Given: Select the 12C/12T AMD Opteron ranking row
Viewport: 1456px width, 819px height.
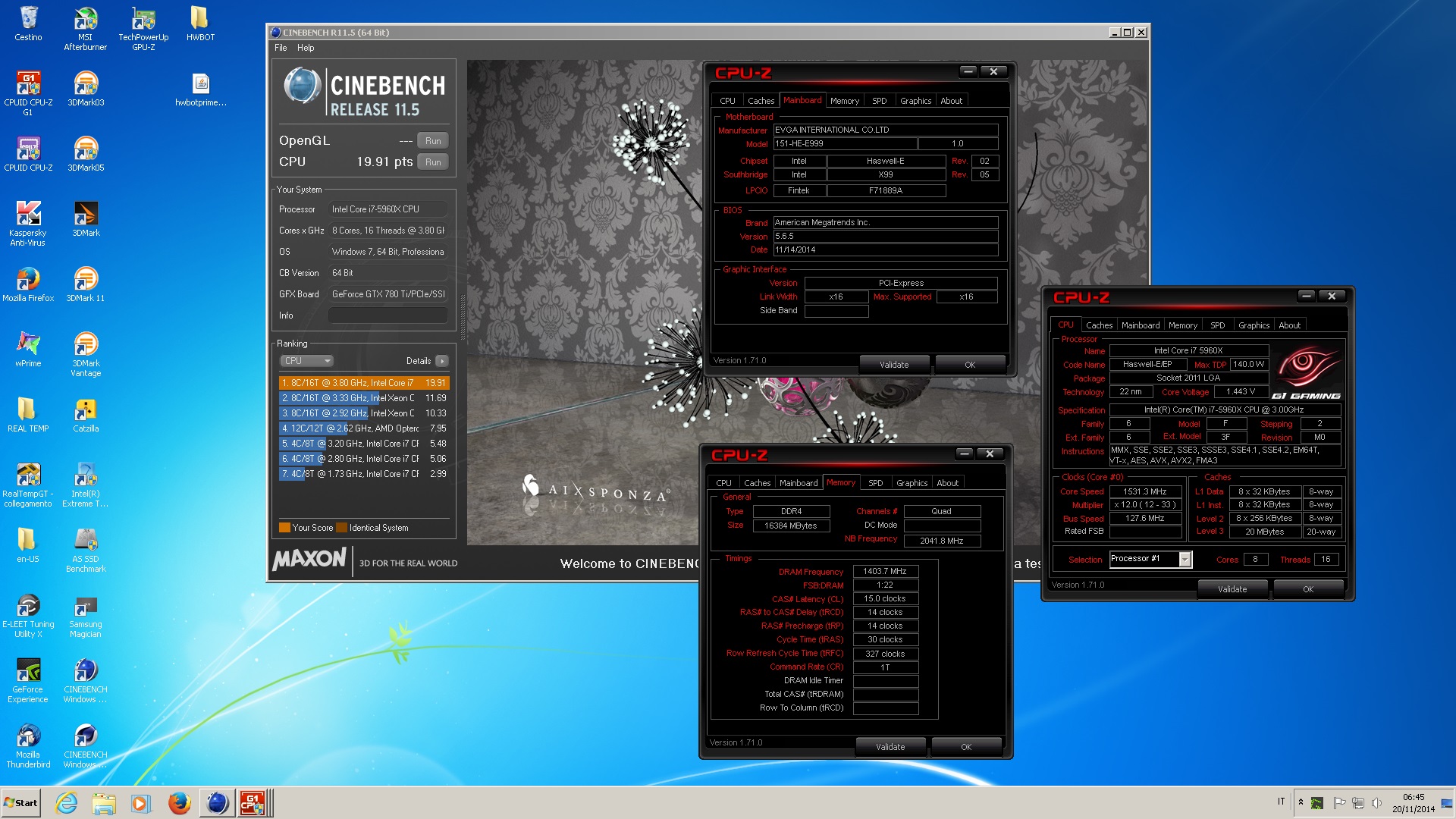Looking at the screenshot, I should 364,428.
